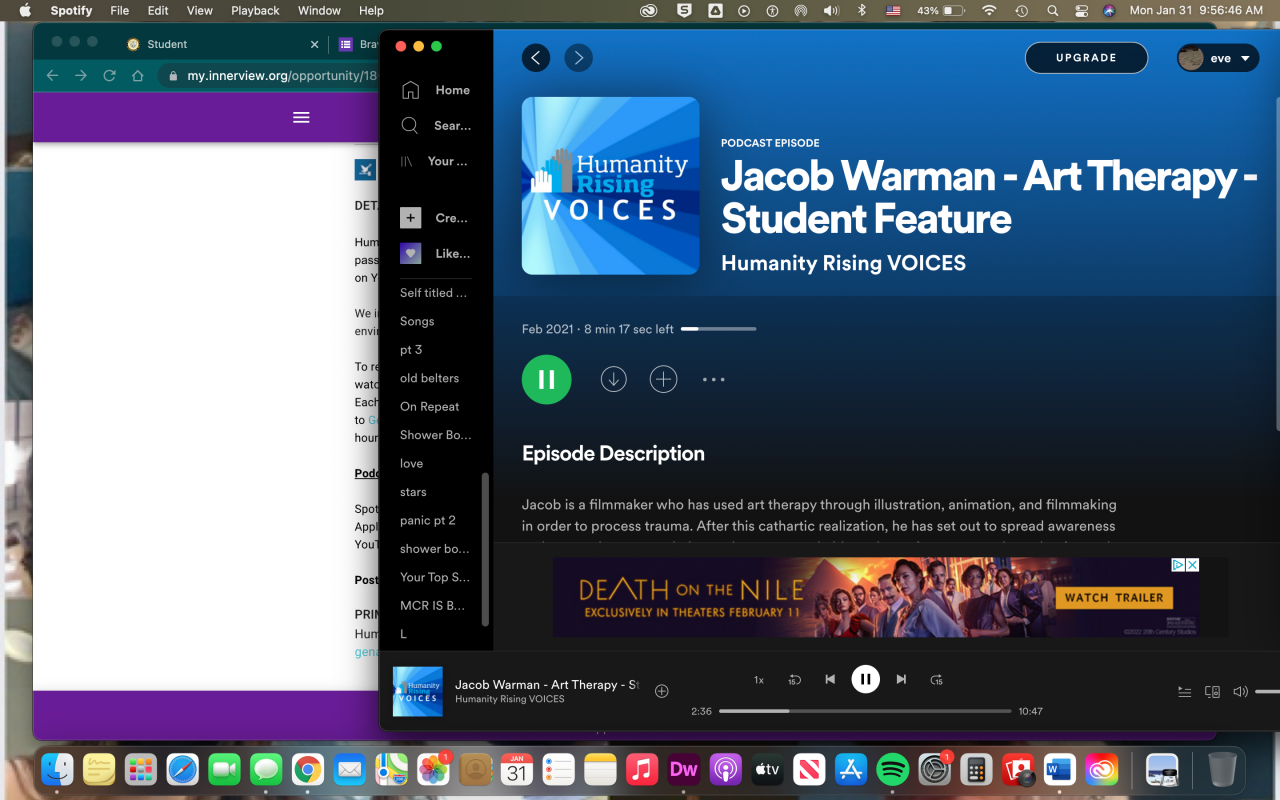Open the Edit menu
The width and height of the screenshot is (1280, 800).
pyautogui.click(x=158, y=11)
